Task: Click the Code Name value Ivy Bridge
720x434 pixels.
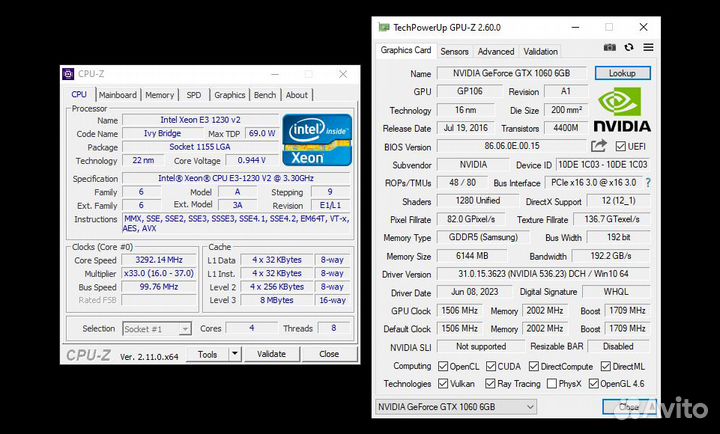Action: (x=163, y=133)
